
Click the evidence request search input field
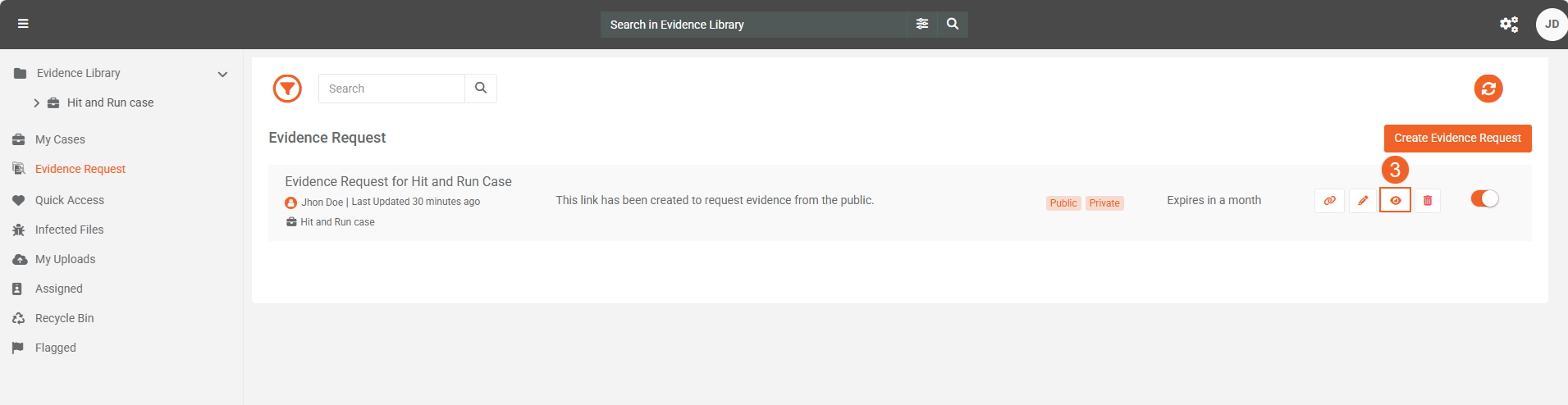[x=391, y=89]
